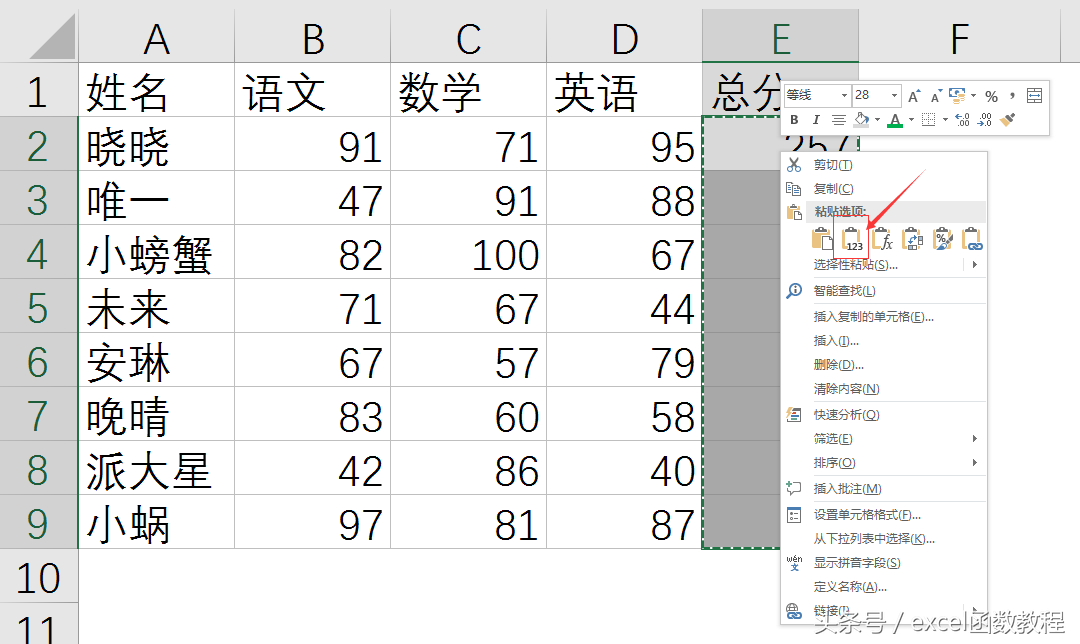The width and height of the screenshot is (1080, 644).
Task: Choose the transpose paste option icon
Action: (x=913, y=239)
